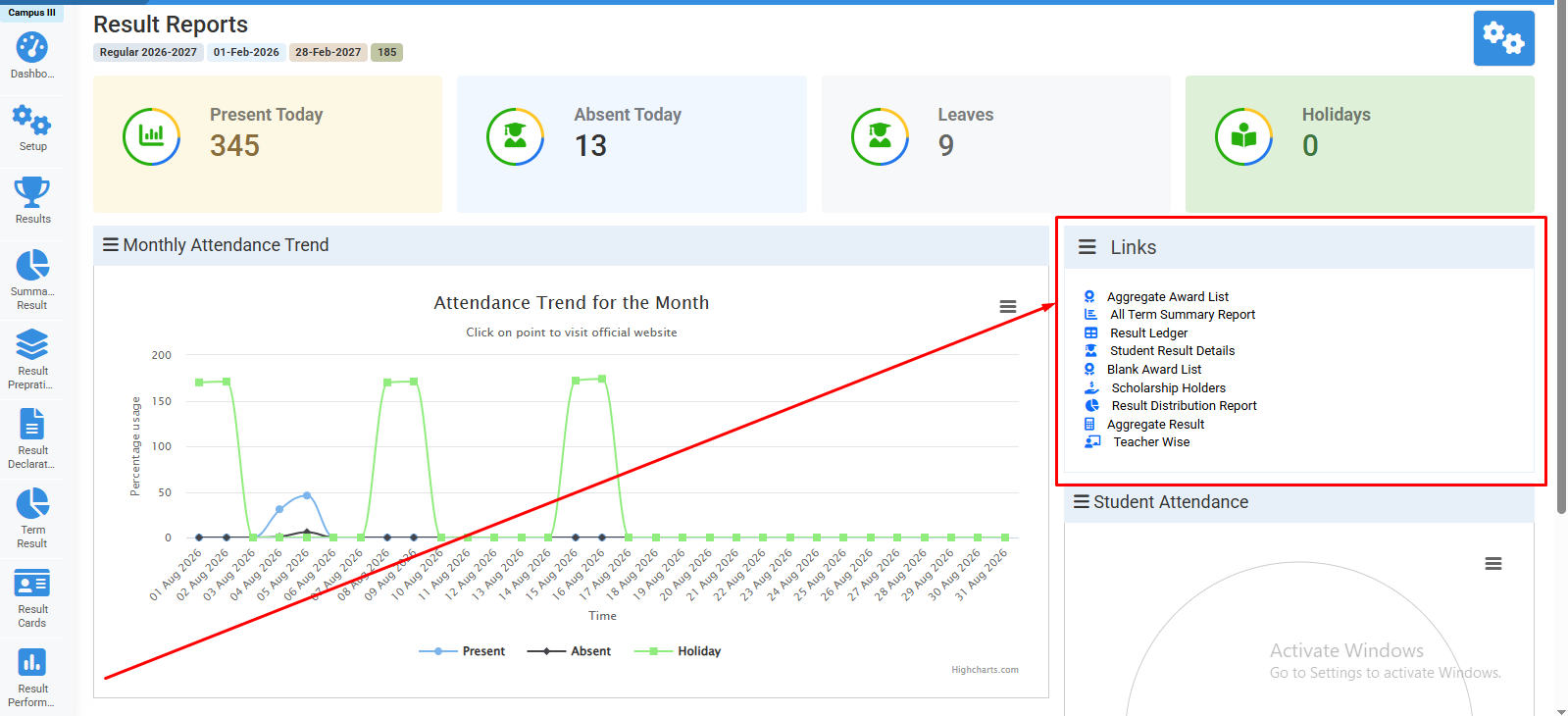Toggle the Monthly Attendance Trend panel hamburger icon
This screenshot has height=716, width=1568.
tap(111, 245)
